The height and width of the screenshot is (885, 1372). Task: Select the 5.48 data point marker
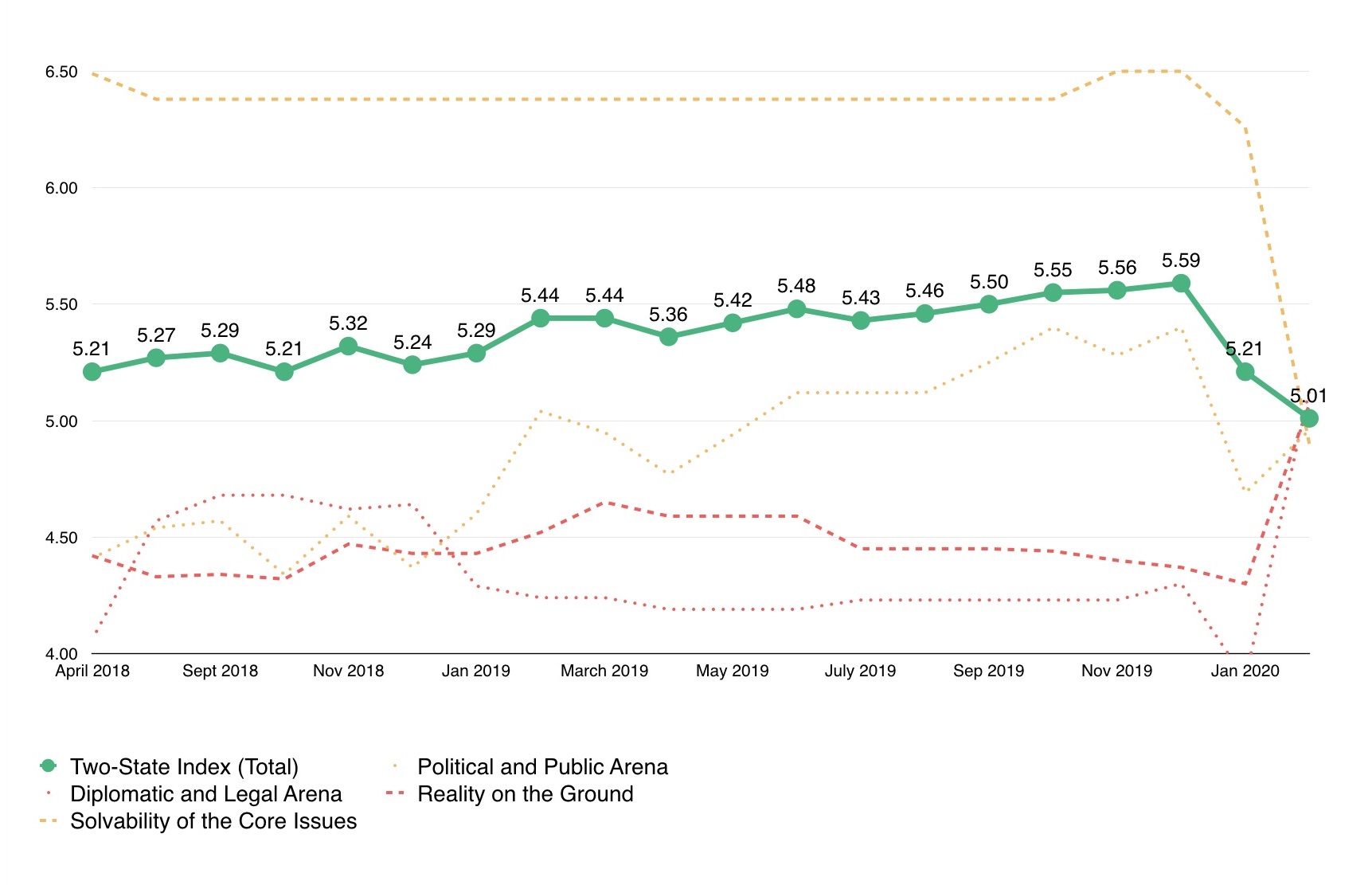tap(797, 309)
